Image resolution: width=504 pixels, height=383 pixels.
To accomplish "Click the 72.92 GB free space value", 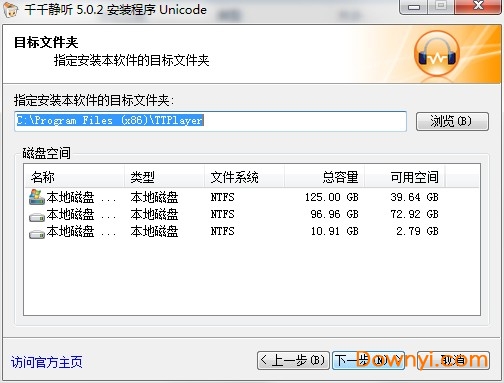I will click(x=414, y=214).
